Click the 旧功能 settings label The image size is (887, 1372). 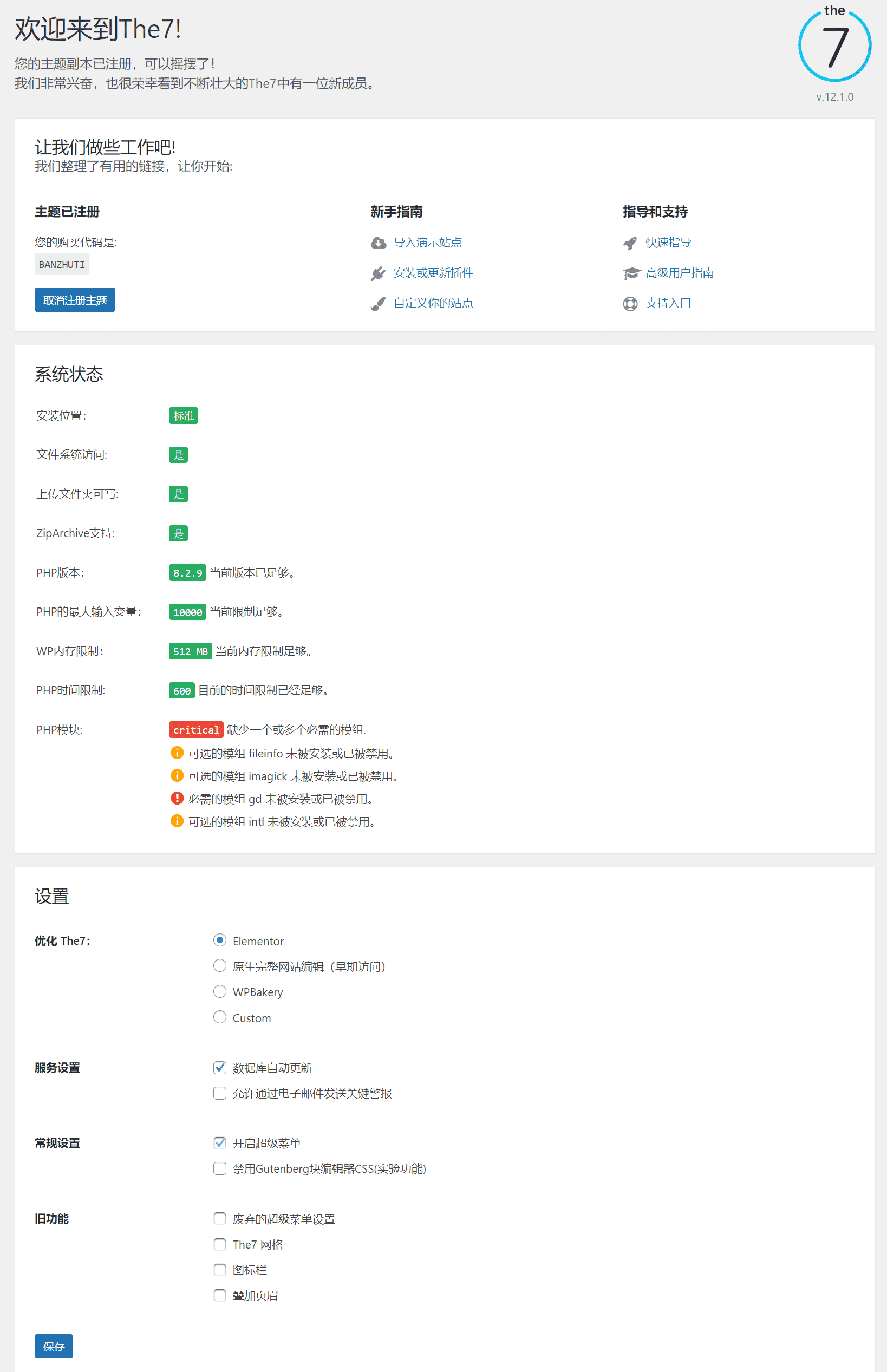click(52, 1218)
